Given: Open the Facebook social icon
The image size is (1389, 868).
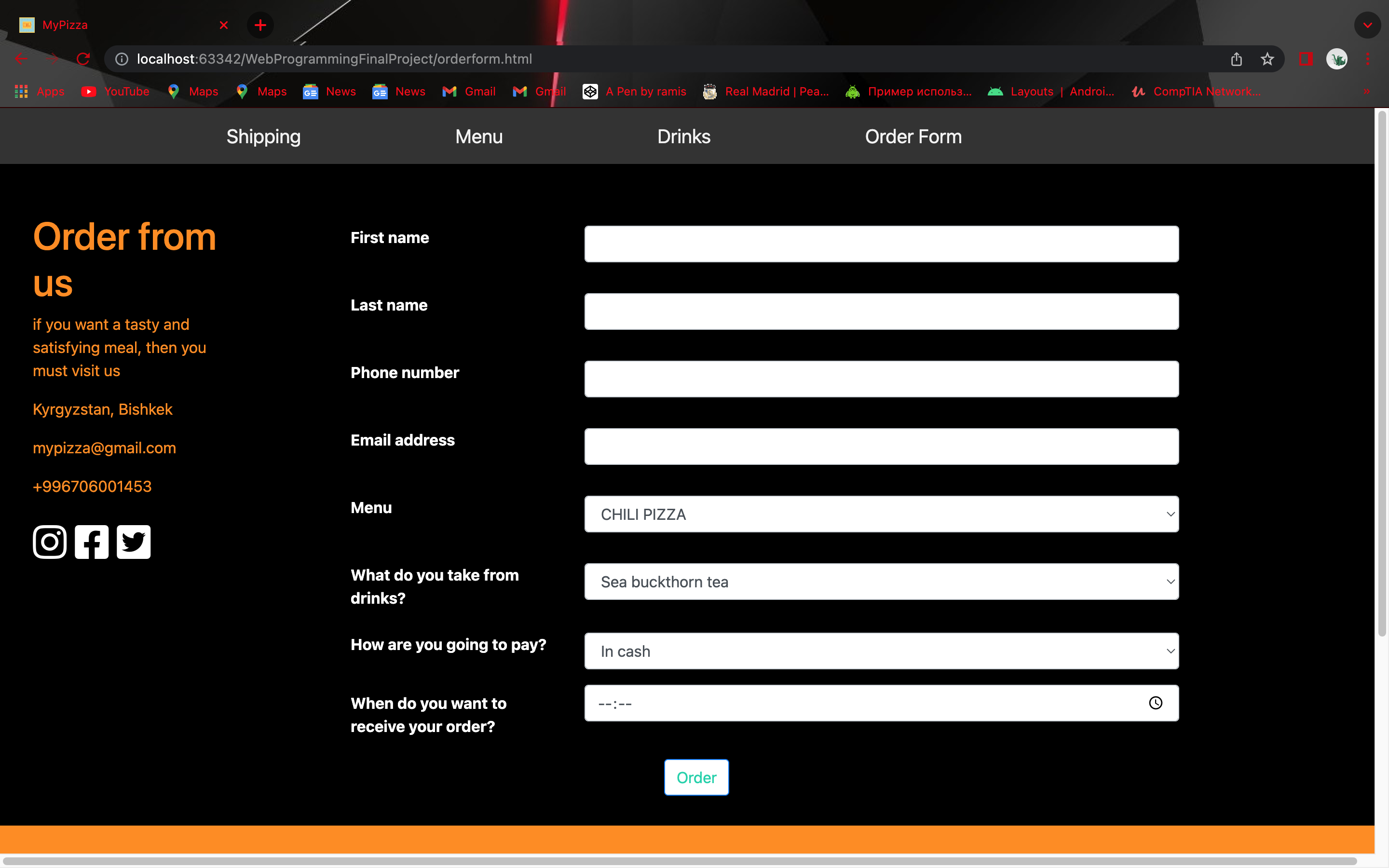Looking at the screenshot, I should pos(91,542).
